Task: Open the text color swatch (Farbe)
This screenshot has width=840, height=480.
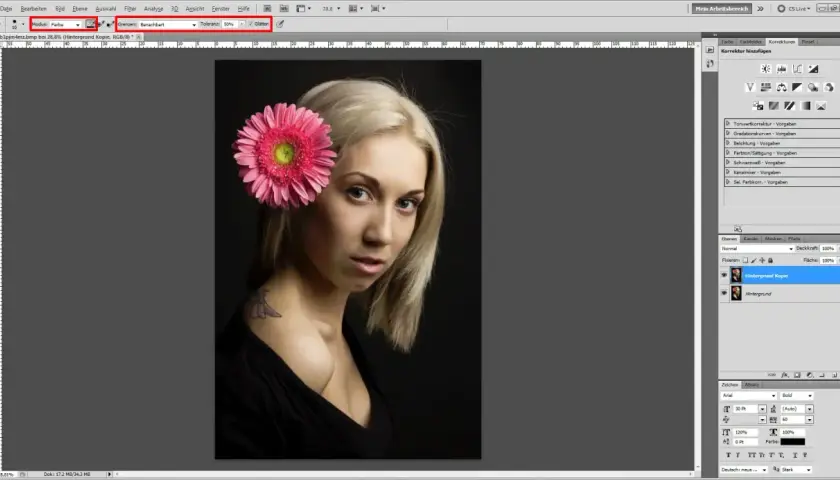Action: [792, 441]
